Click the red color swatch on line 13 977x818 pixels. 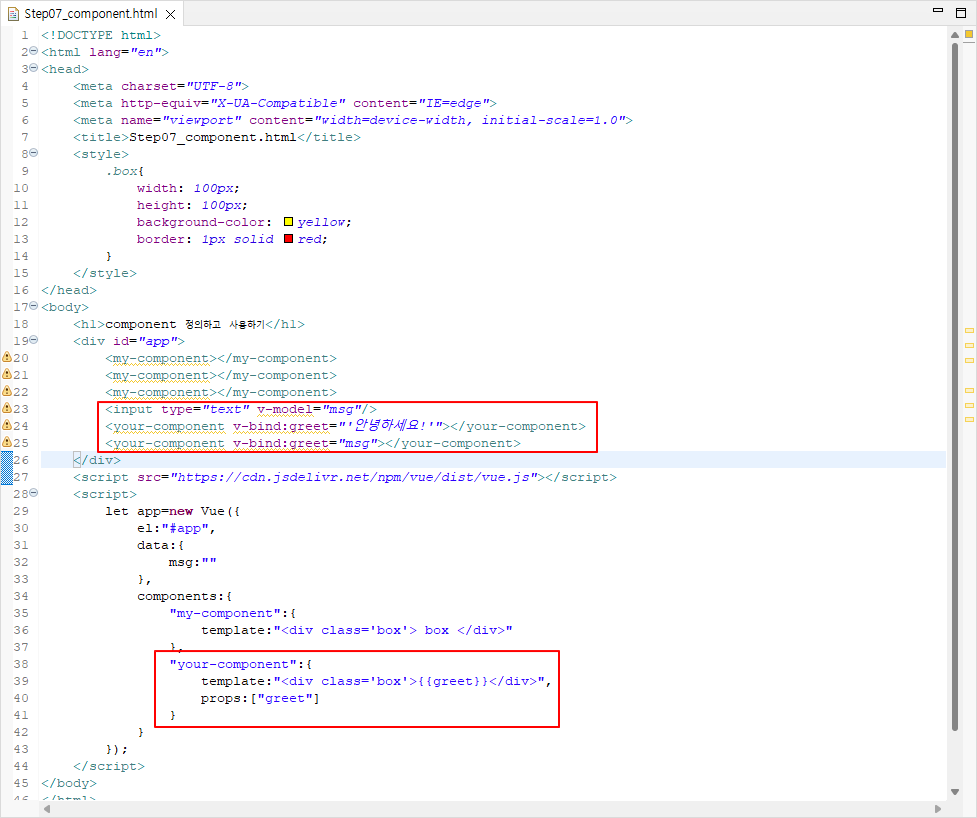point(288,238)
